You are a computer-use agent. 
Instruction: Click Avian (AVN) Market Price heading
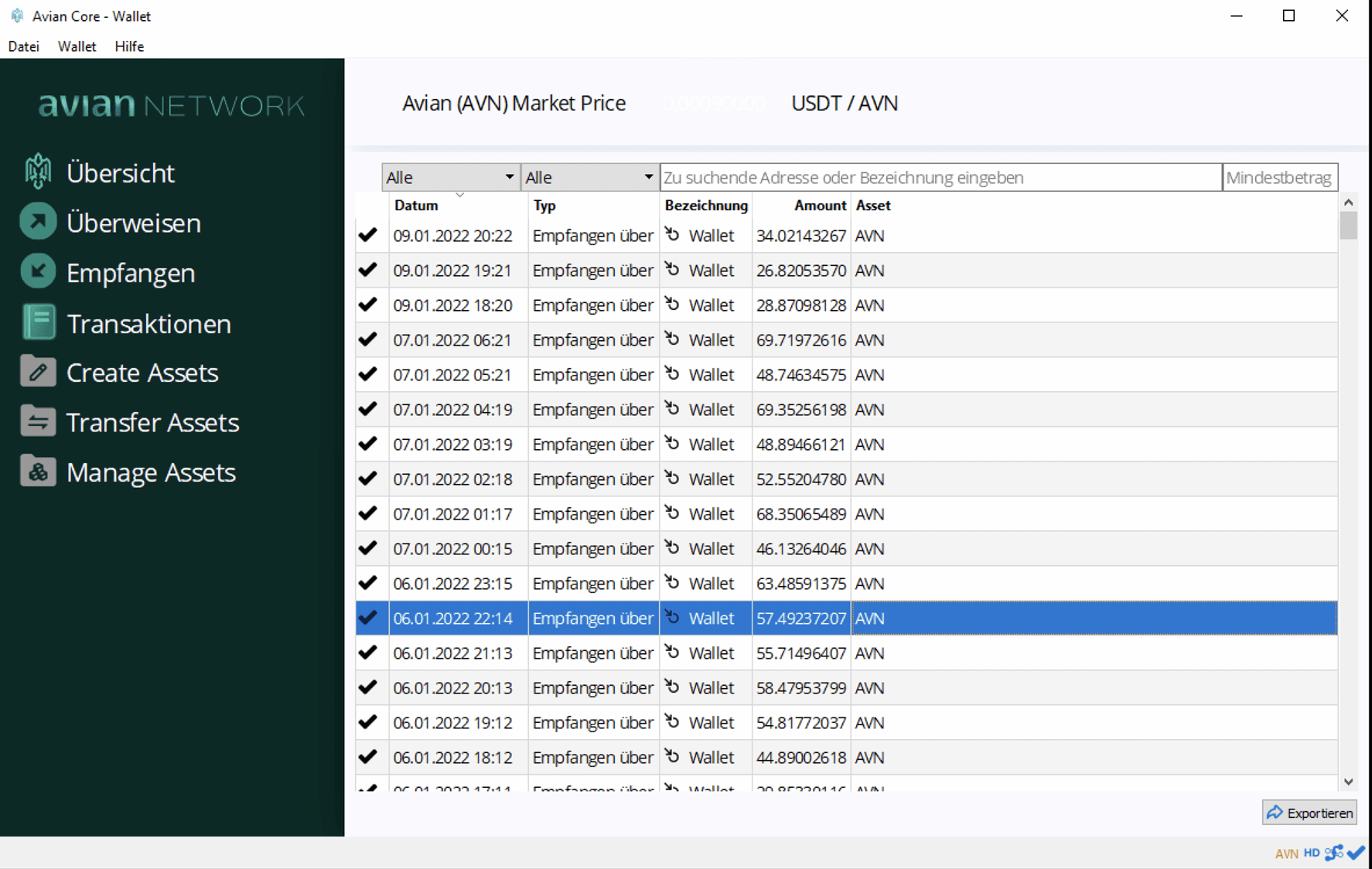click(514, 104)
